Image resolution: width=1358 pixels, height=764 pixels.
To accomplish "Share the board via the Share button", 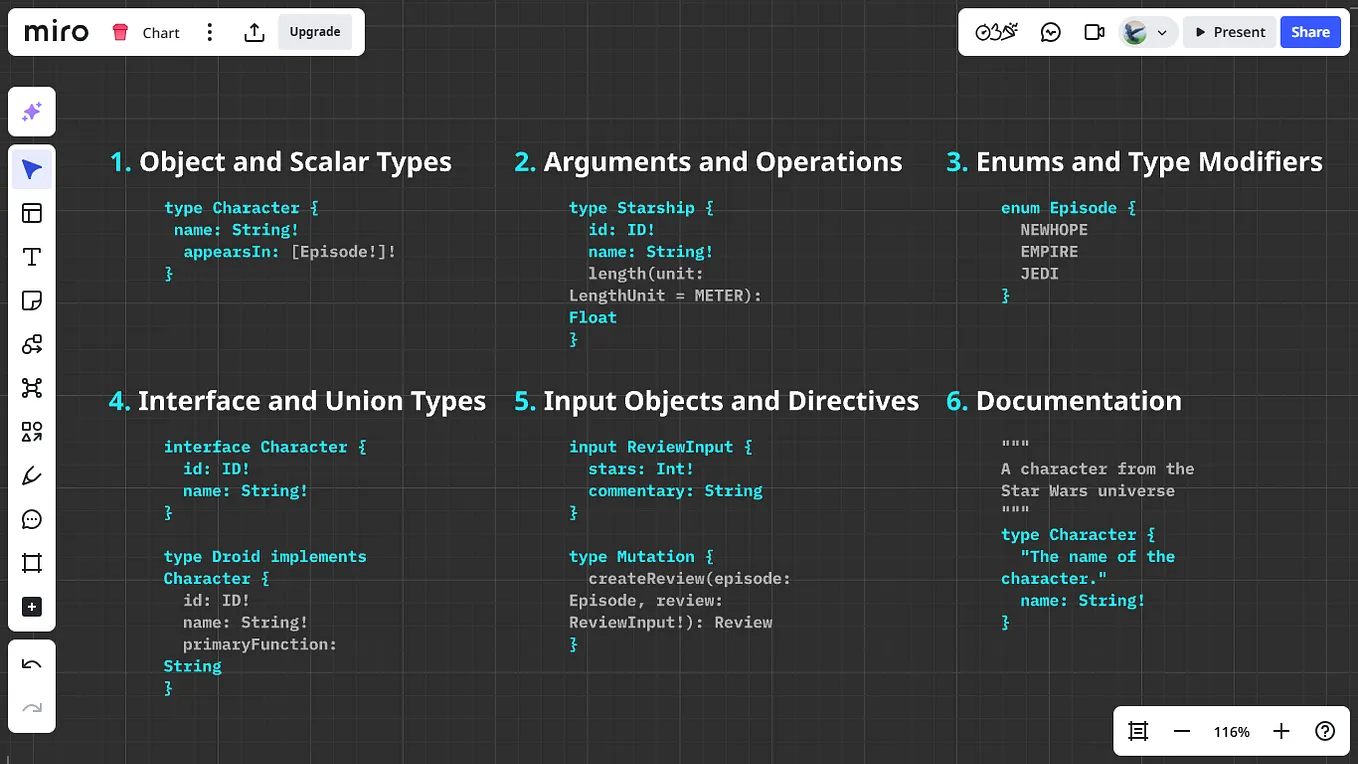I will [x=1310, y=31].
